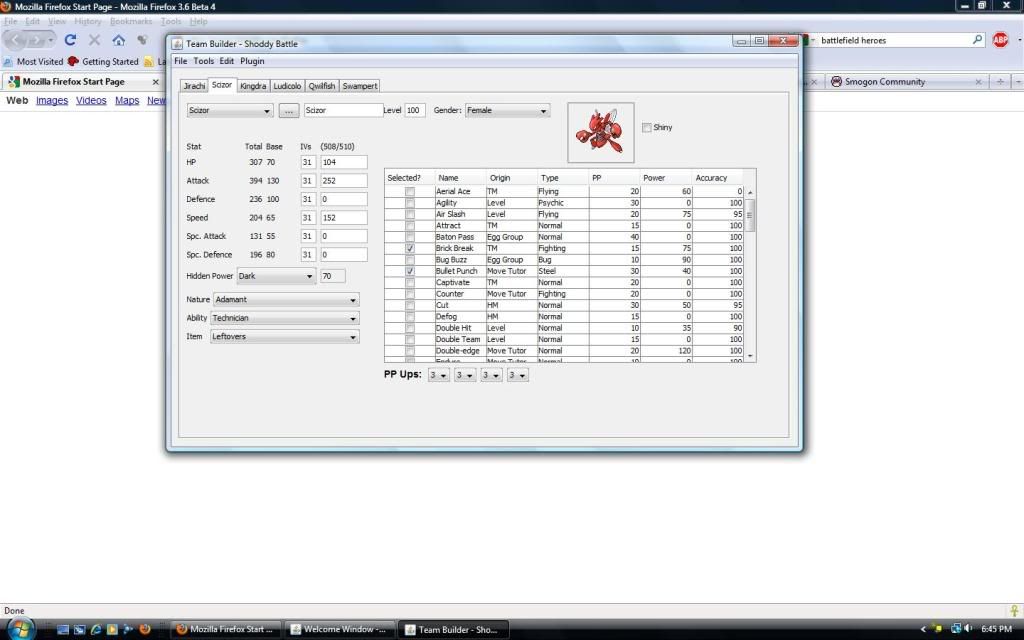Click the Firefox home icon
1024x640 pixels.
[118, 40]
